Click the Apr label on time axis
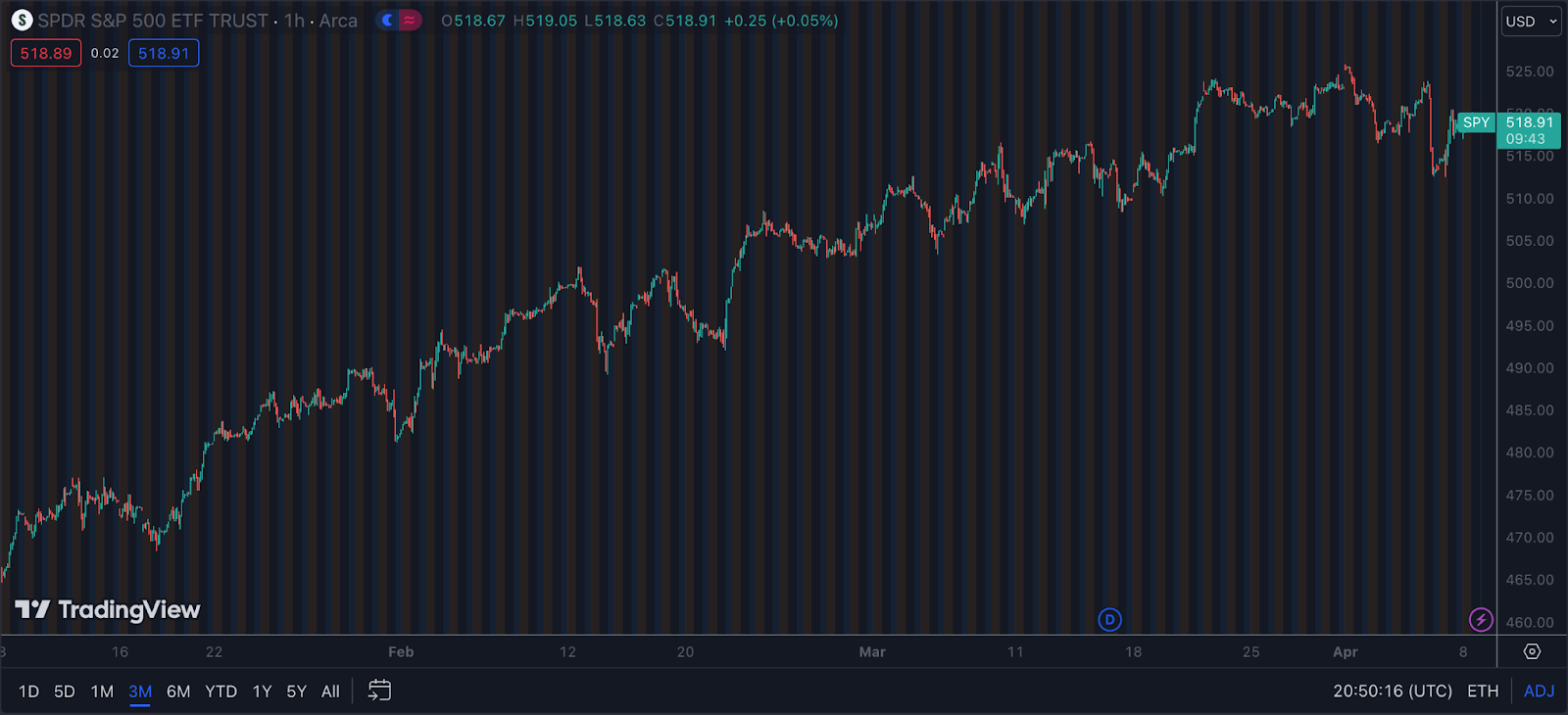Screen dimensions: 1568x715 (x=1346, y=651)
